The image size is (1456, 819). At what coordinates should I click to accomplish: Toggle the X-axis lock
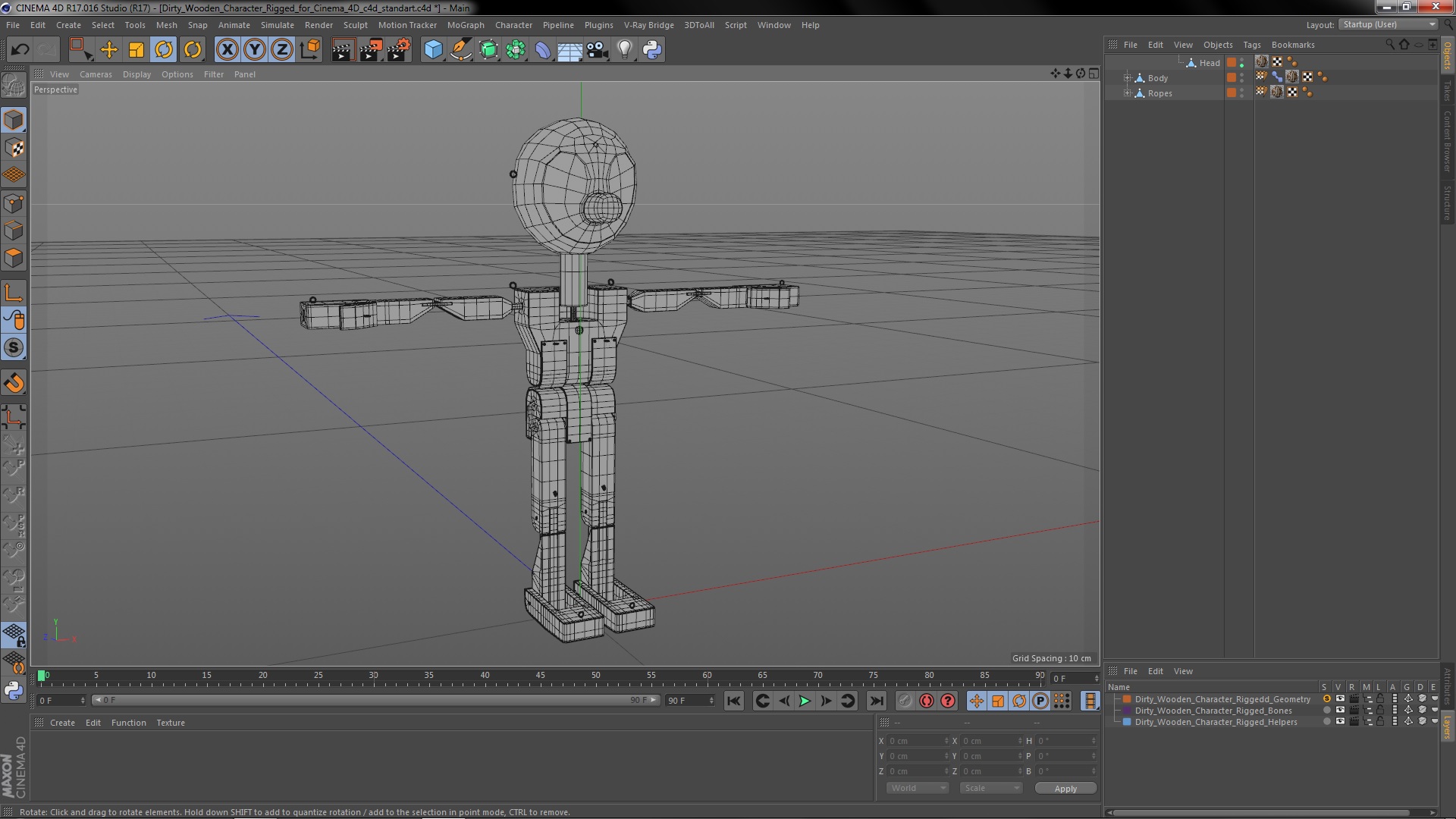tap(227, 50)
